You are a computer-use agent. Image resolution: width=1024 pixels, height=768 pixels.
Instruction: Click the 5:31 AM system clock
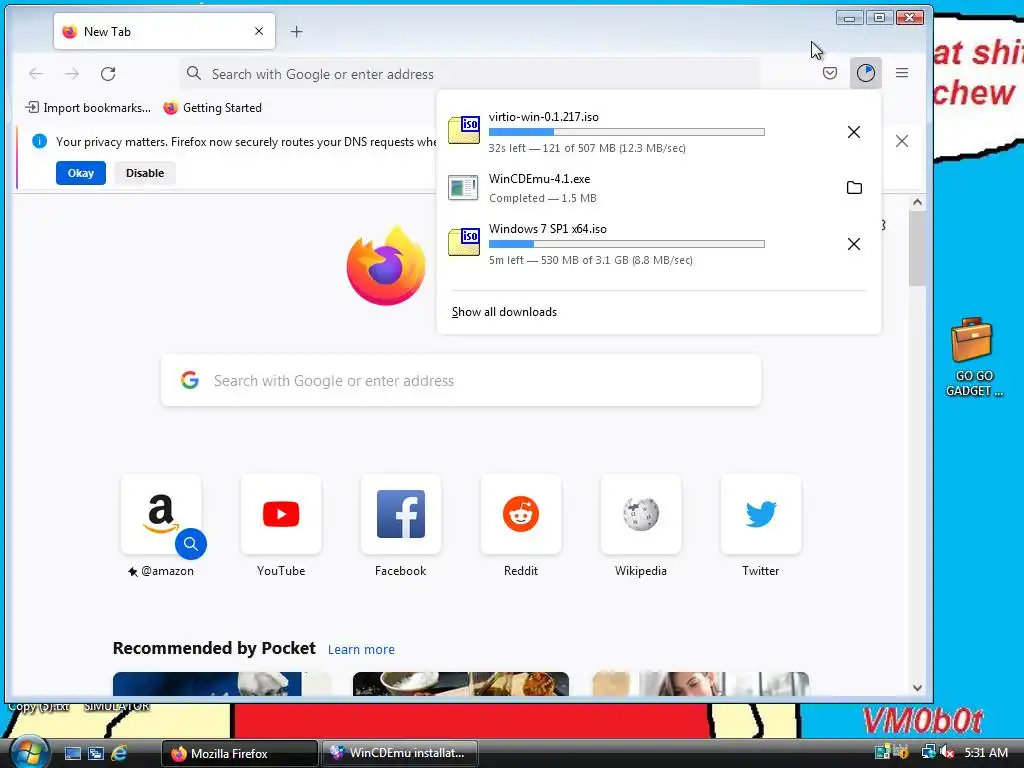[x=985, y=752]
